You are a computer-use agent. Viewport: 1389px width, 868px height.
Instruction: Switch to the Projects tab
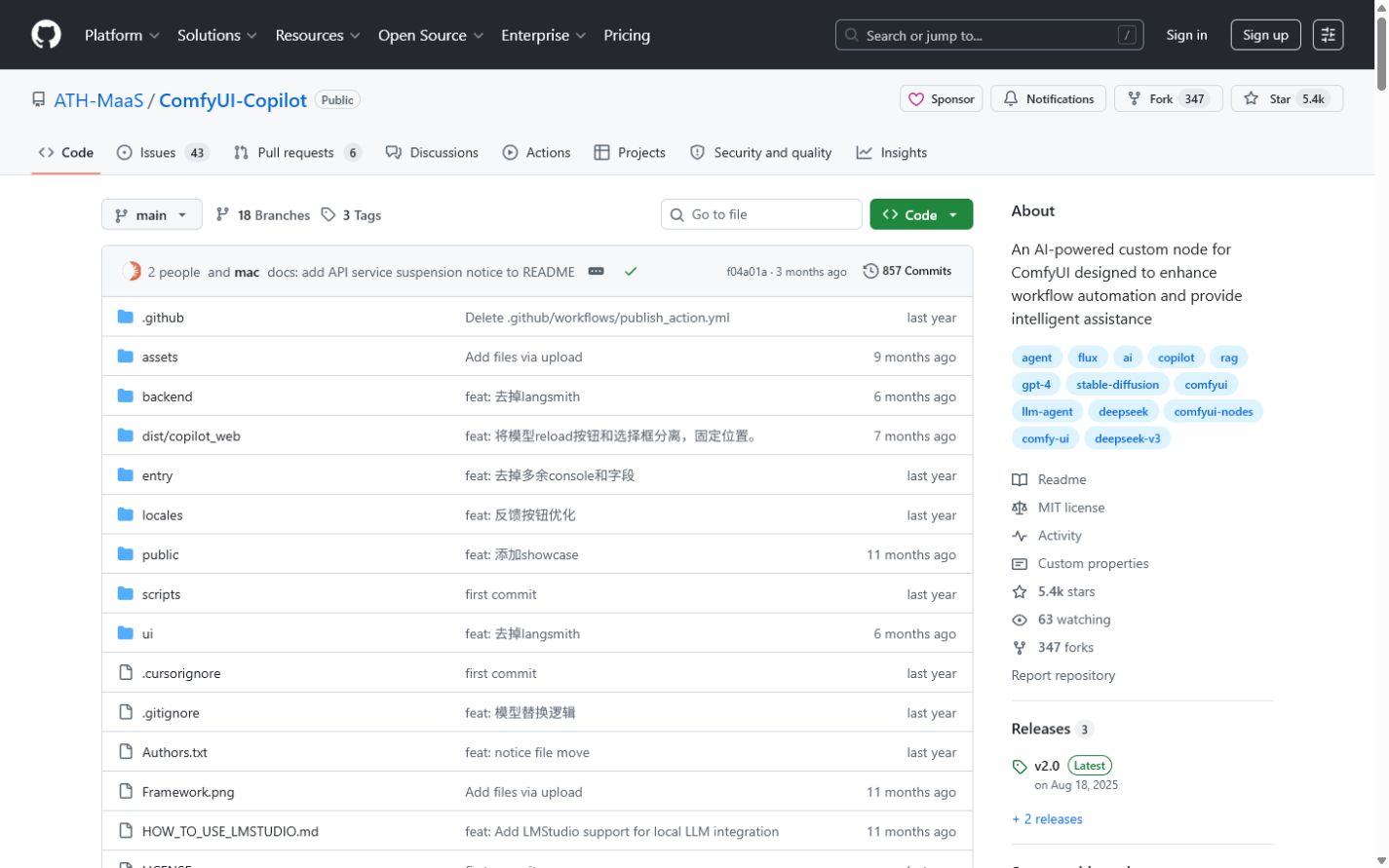[x=630, y=152]
